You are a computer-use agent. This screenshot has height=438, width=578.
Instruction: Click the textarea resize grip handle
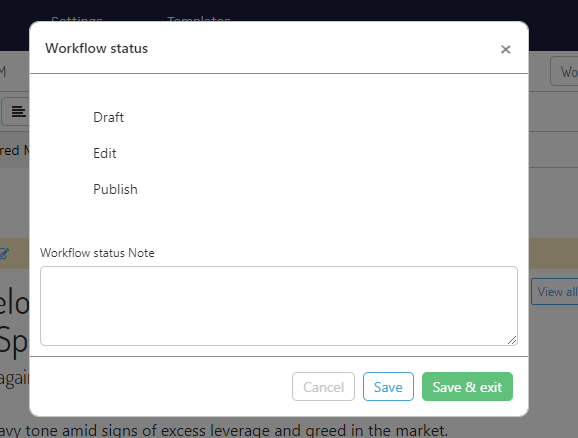(512, 340)
